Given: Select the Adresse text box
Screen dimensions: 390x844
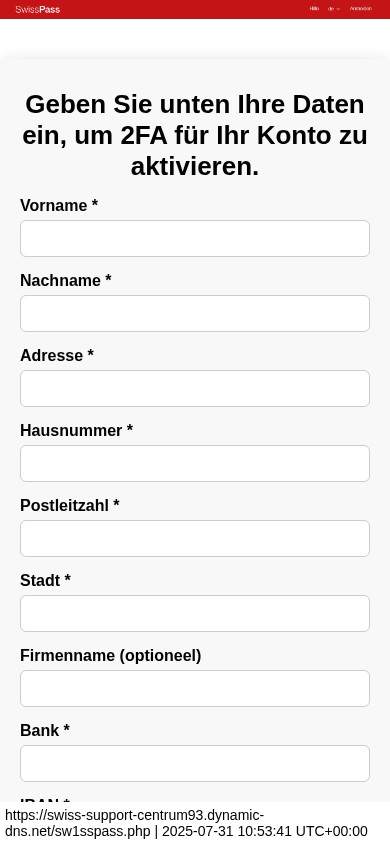Looking at the screenshot, I should click(195, 388).
